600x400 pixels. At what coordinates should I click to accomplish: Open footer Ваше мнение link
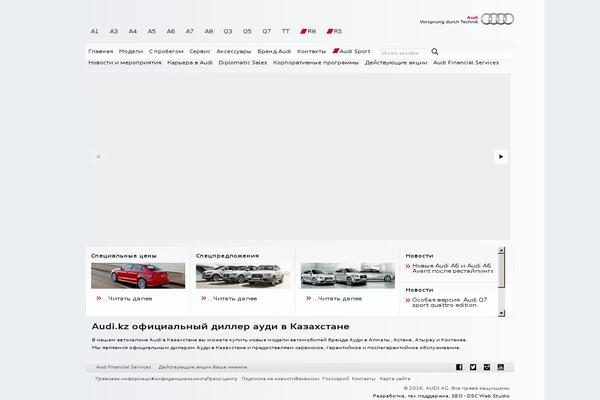(x=230, y=367)
